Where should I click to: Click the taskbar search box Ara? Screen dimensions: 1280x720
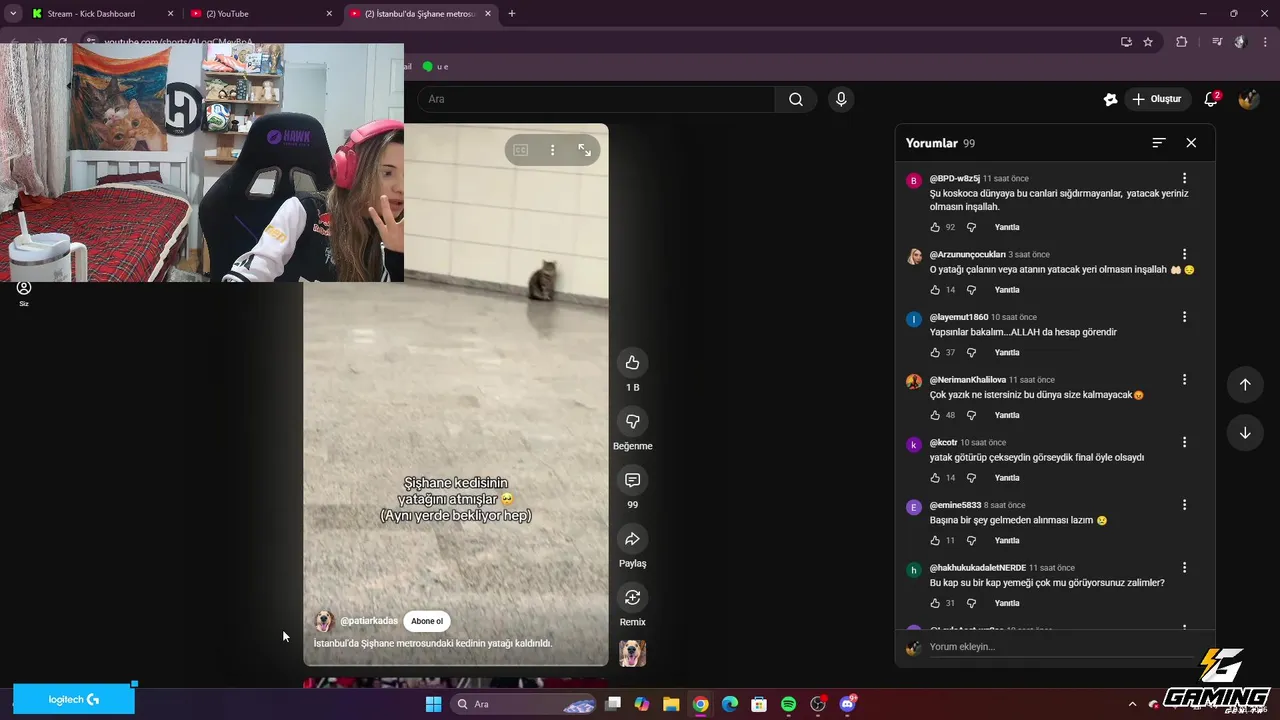[525, 704]
